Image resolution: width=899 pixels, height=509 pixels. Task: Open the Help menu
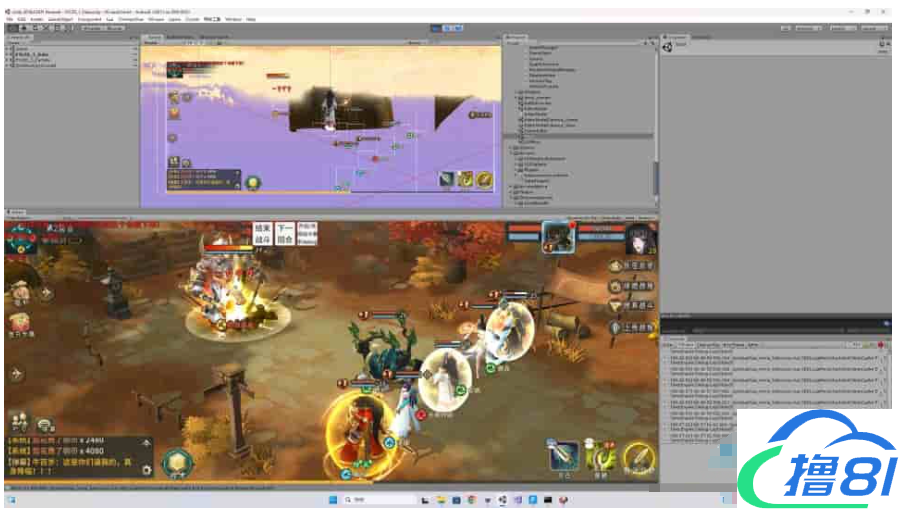(251, 19)
